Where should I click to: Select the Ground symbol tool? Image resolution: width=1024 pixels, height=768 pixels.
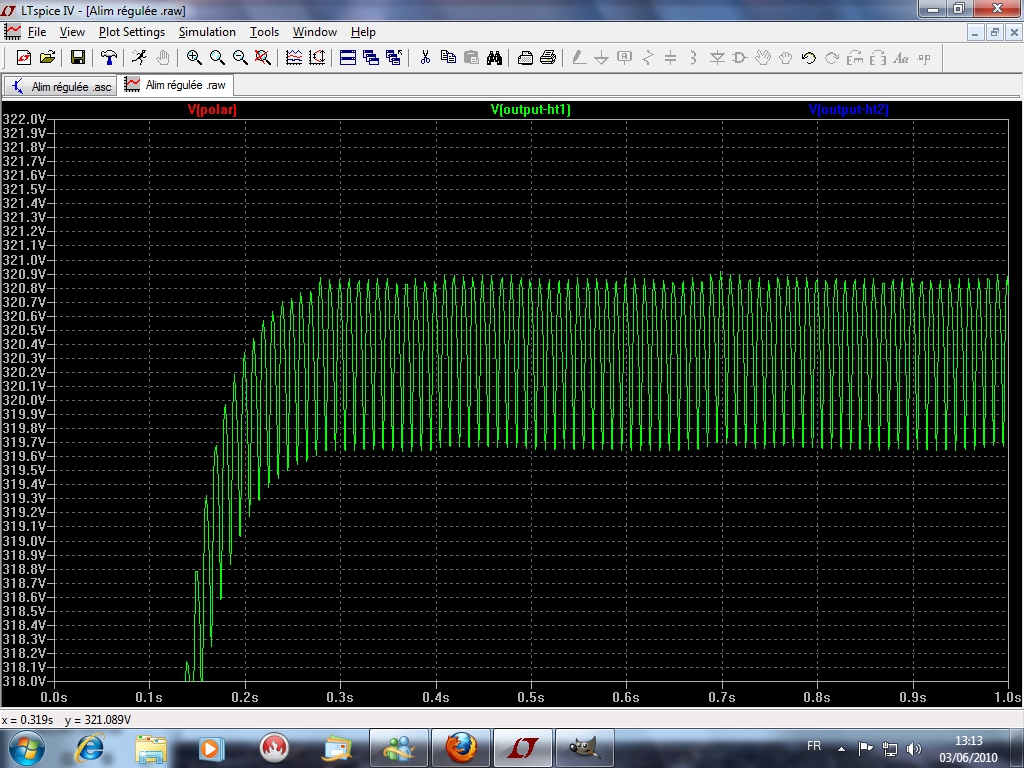click(x=601, y=58)
